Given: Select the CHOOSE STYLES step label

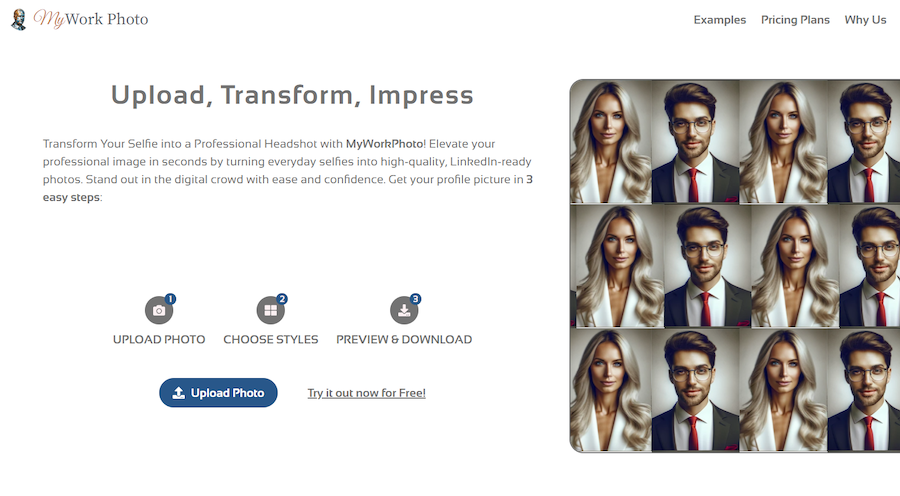Looking at the screenshot, I should pos(270,339).
